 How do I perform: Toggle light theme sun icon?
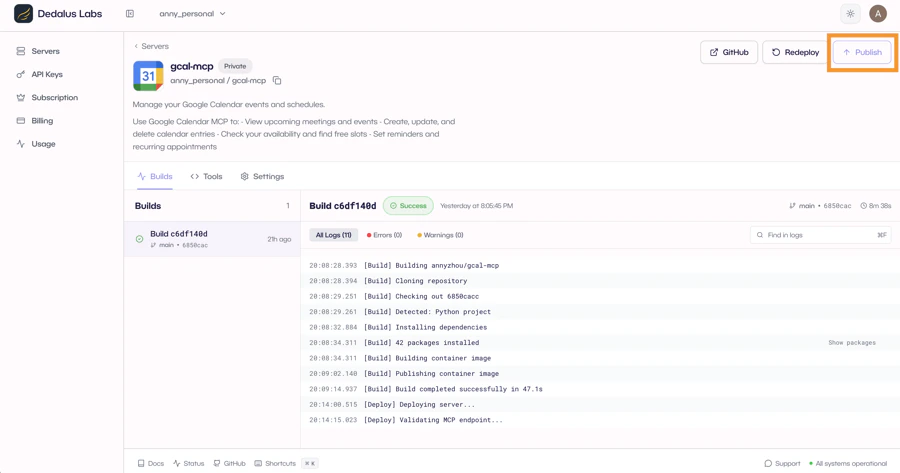pyautogui.click(x=850, y=14)
